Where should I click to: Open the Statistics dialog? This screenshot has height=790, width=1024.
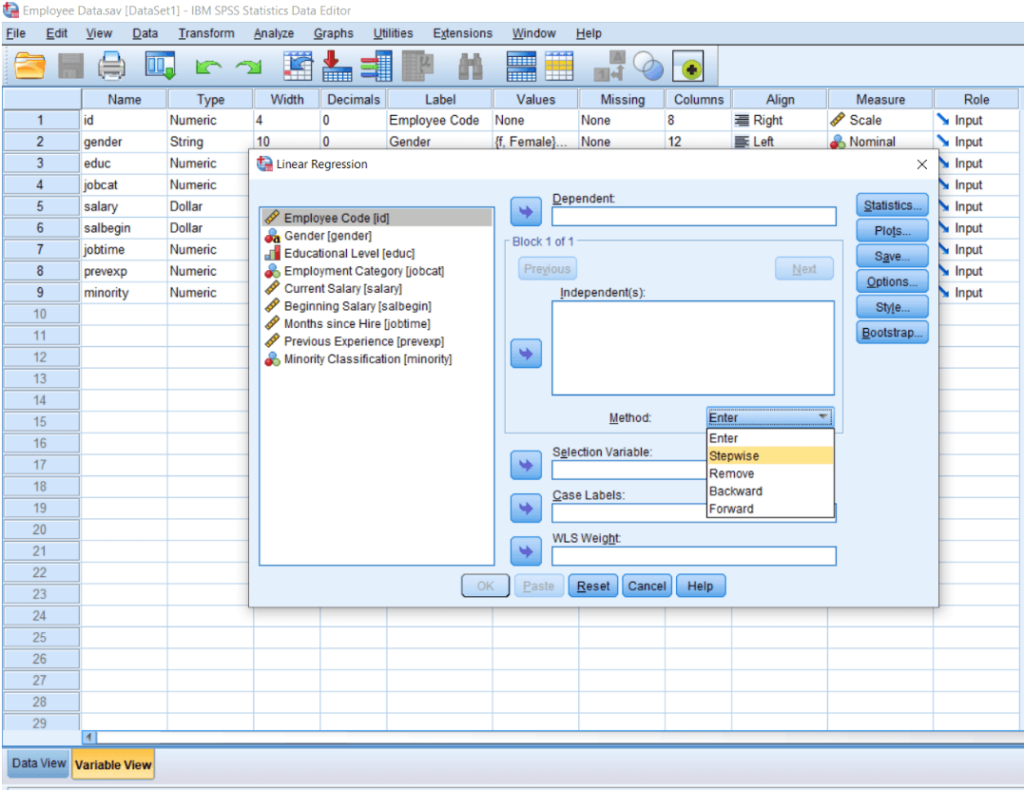pos(891,205)
